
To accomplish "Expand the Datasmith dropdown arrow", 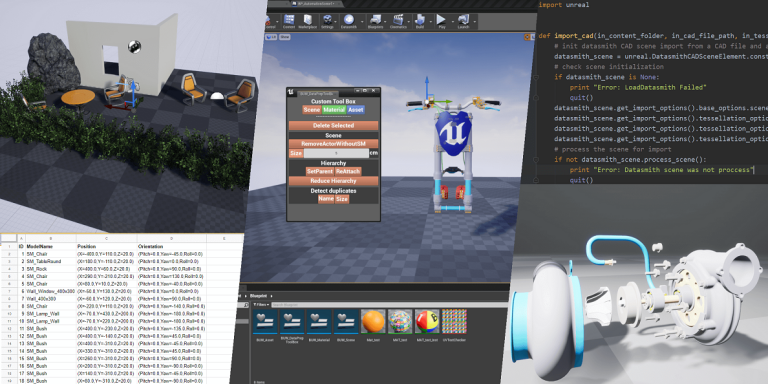I will tap(362, 22).
